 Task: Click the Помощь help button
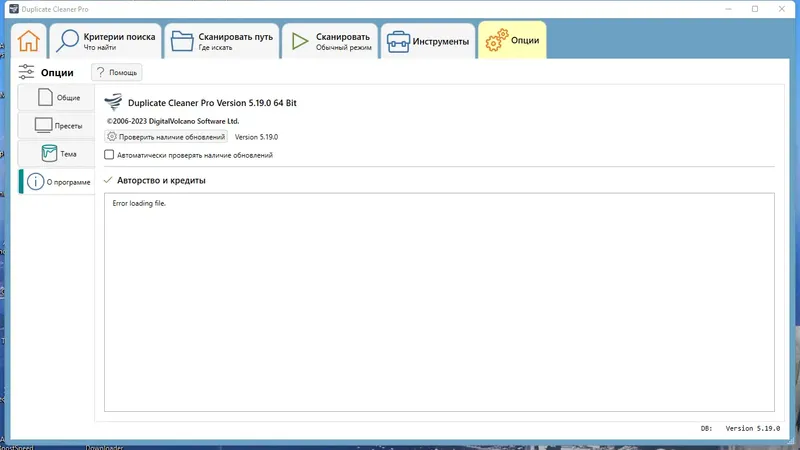117,72
